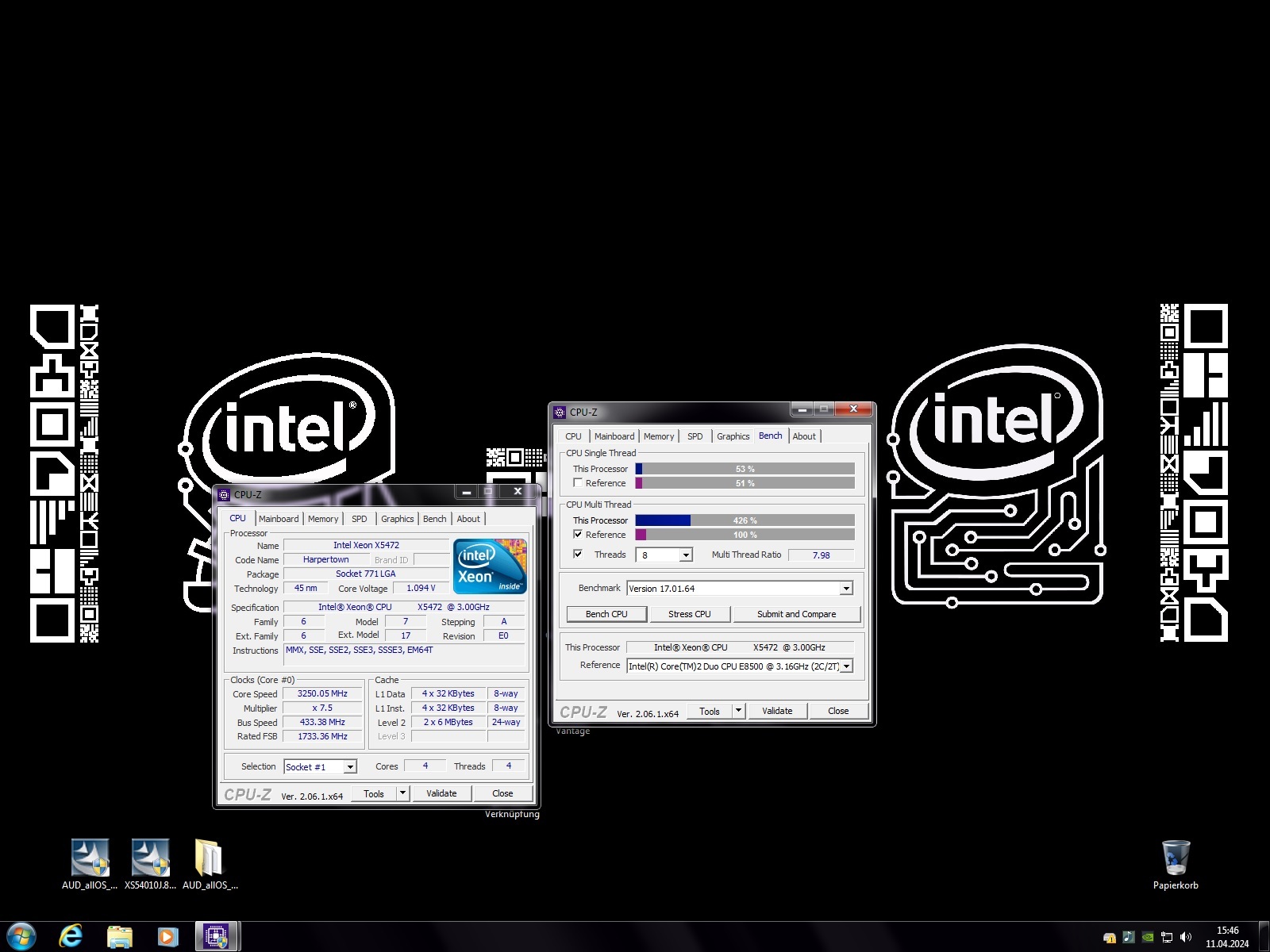Screen dimensions: 1270x952
Task: Click the Intel Xeon inside logo
Action: [490, 566]
